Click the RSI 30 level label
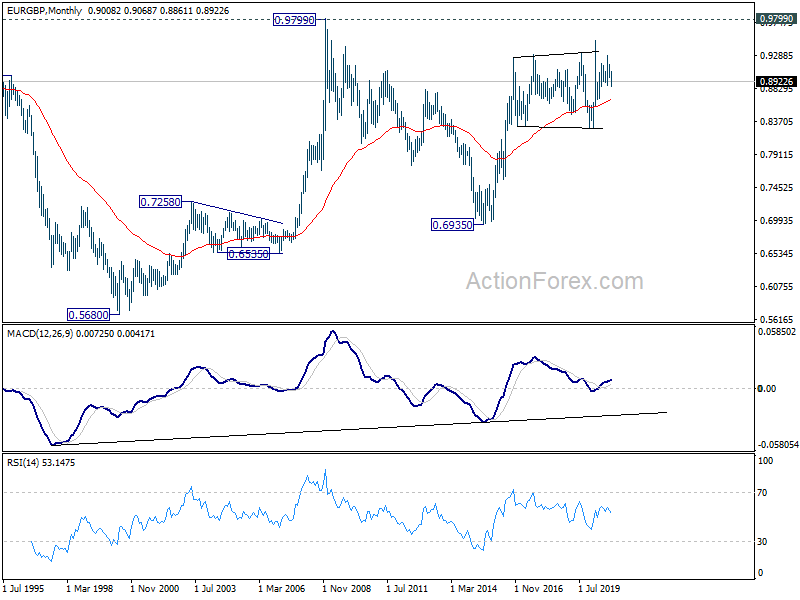The image size is (800, 600). pyautogui.click(x=762, y=542)
